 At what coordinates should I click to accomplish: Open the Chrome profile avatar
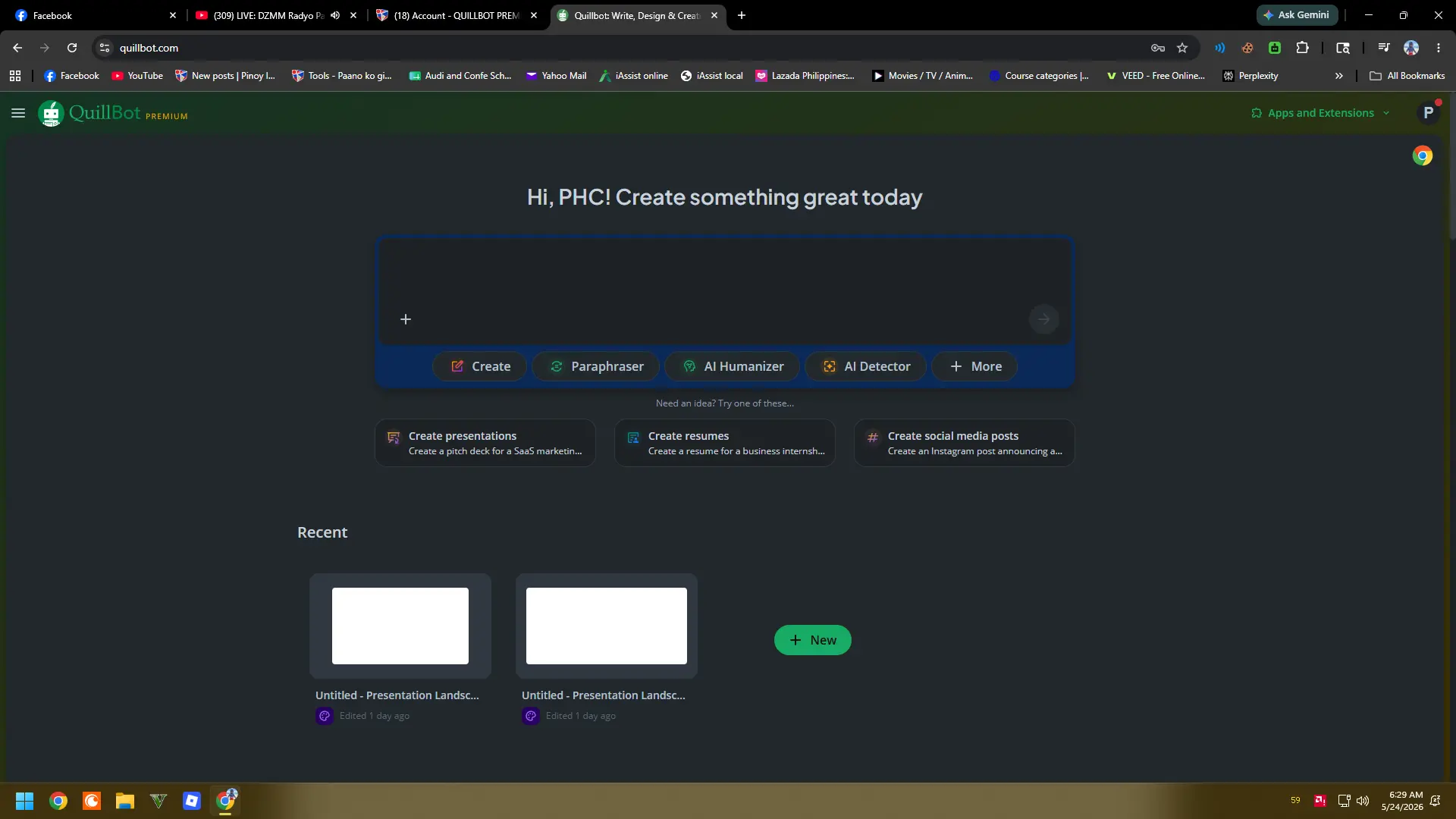pos(1411,48)
